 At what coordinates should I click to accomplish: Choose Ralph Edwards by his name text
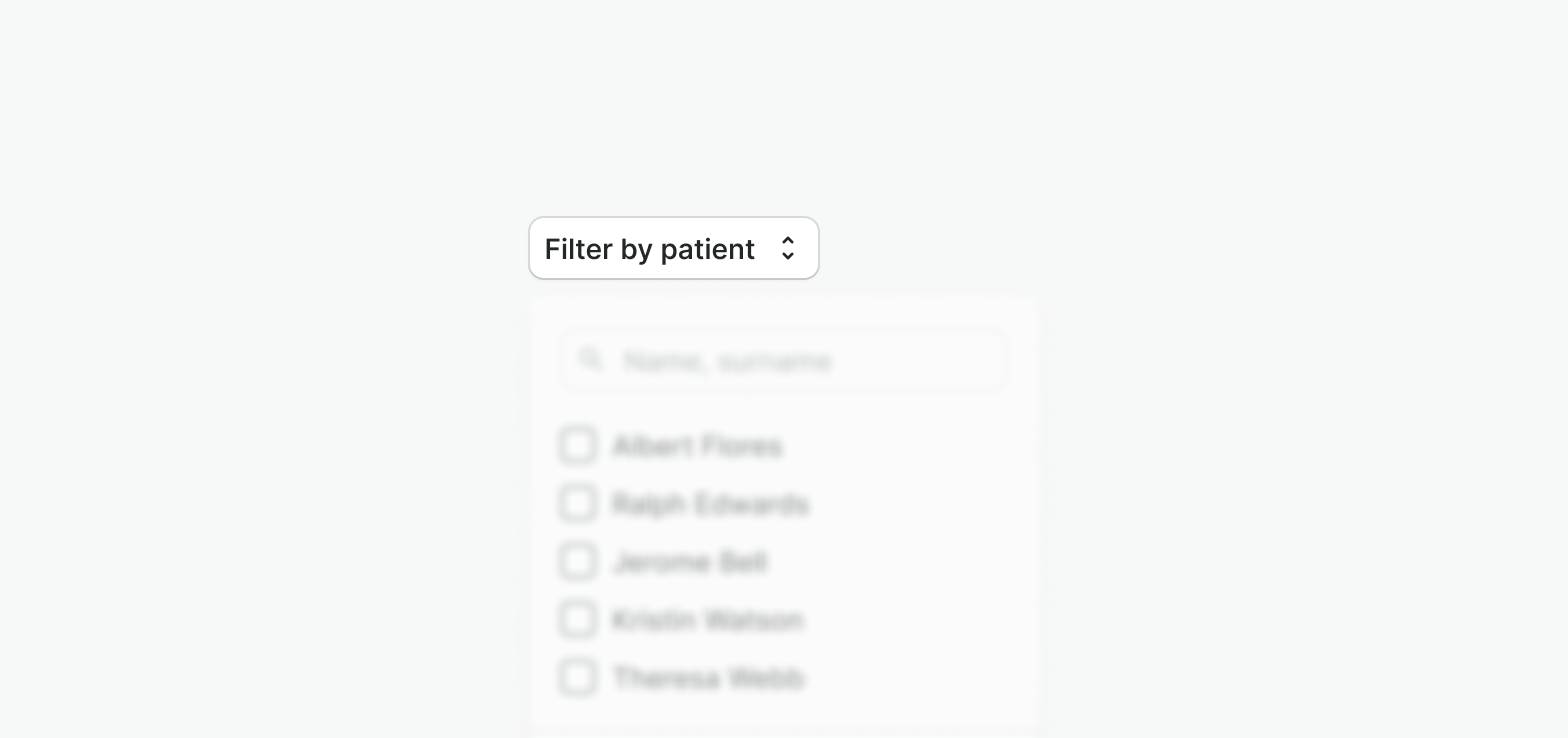tap(710, 504)
